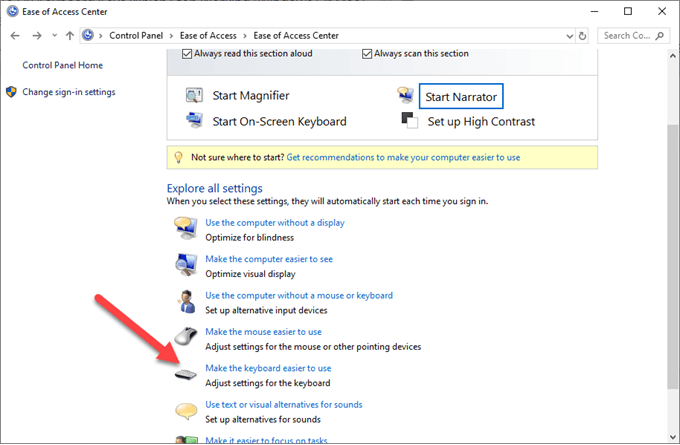
Task: Click the keyboard icon beside keyboard settings
Action: tap(186, 375)
